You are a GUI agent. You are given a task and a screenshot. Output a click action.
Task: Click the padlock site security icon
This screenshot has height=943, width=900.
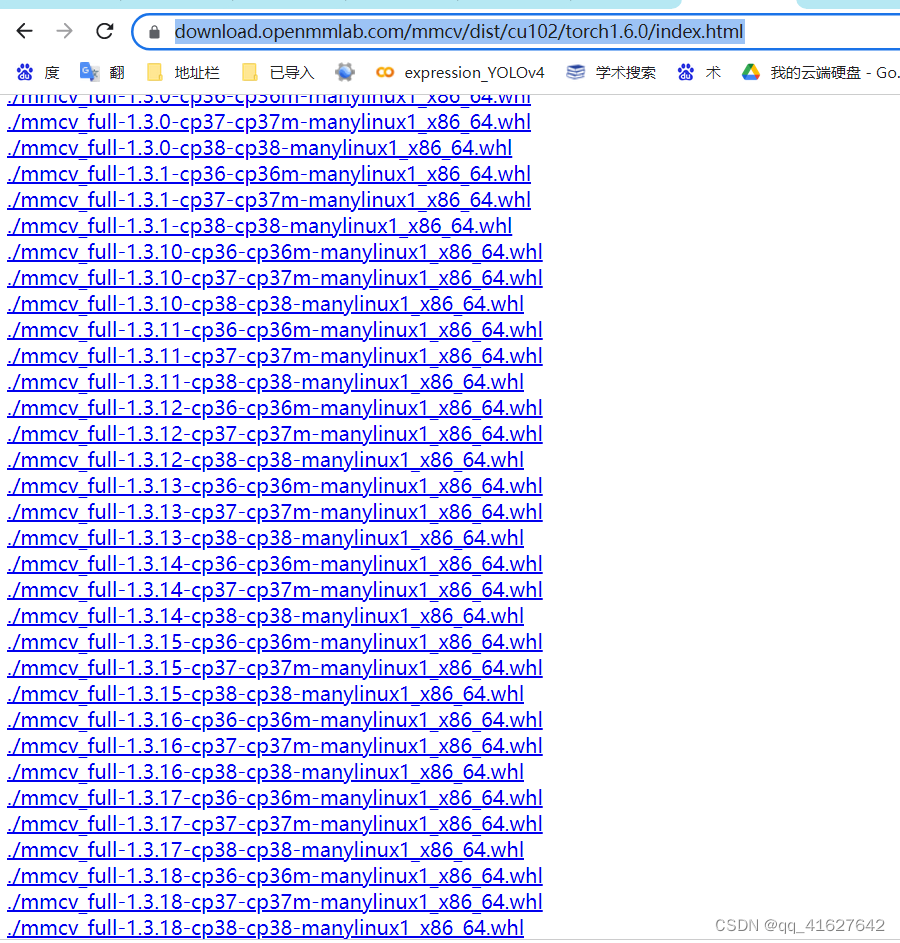[x=155, y=32]
